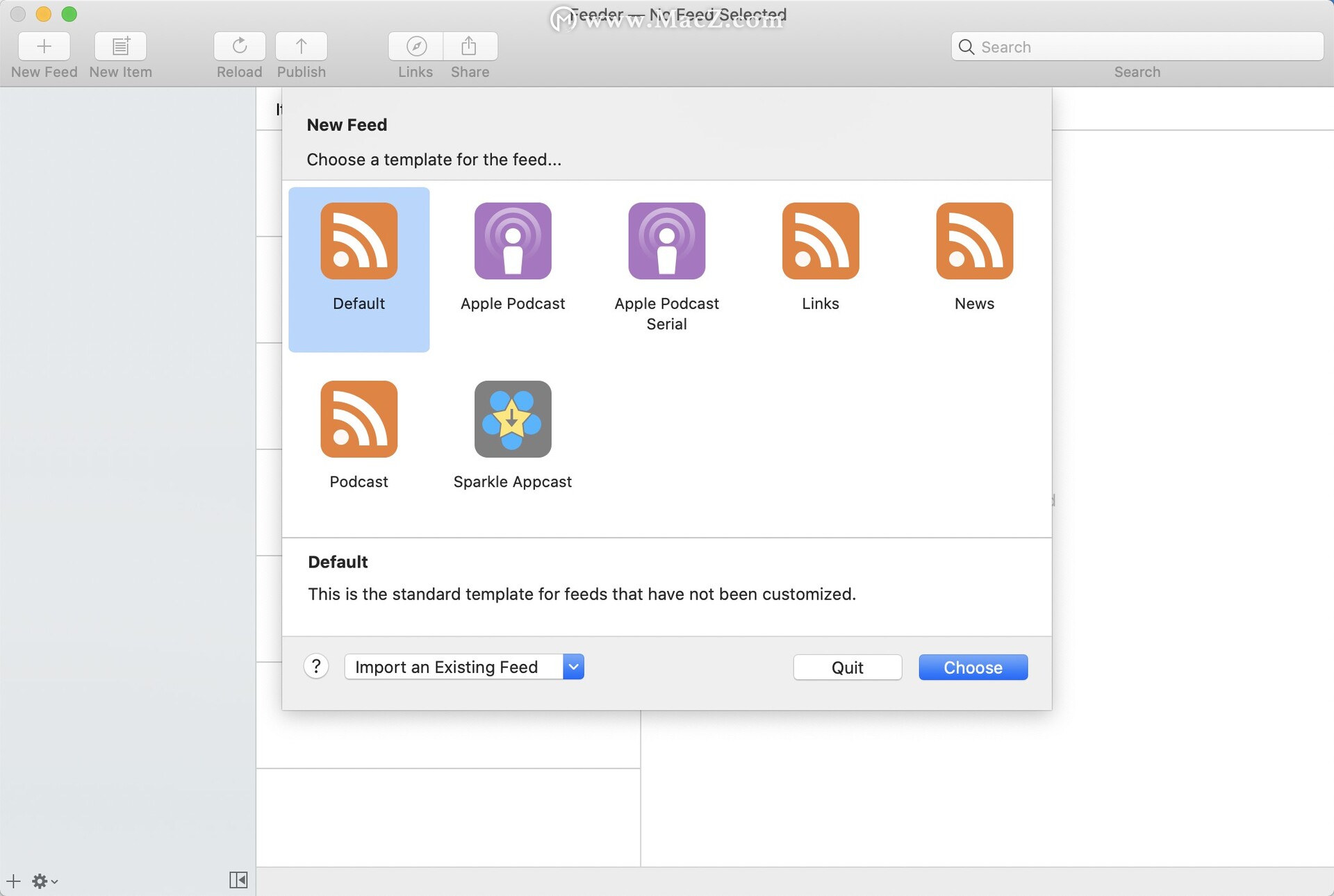The width and height of the screenshot is (1334, 896).
Task: Open the Share menu in toolbar
Action: pyautogui.click(x=469, y=46)
